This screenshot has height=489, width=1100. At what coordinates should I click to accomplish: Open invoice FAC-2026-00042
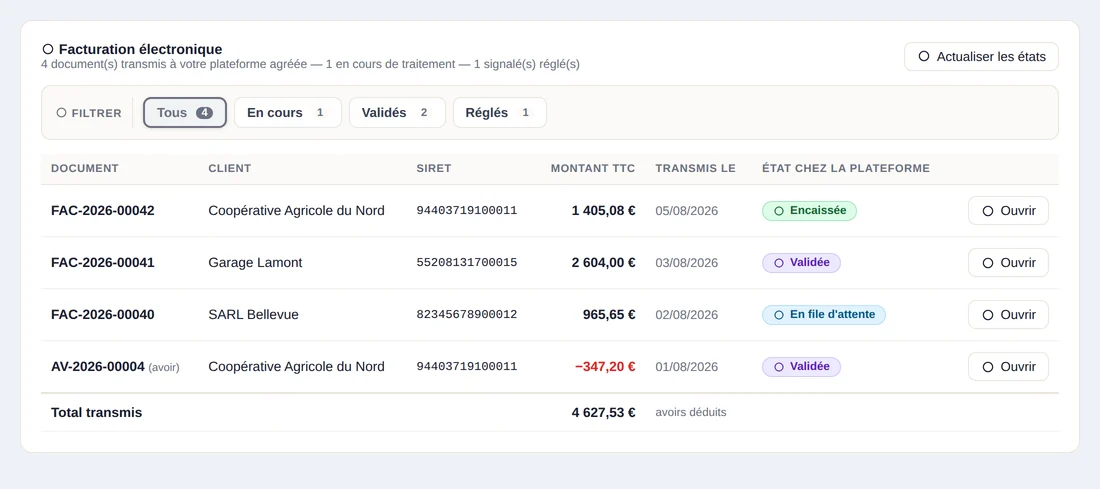[1008, 210]
